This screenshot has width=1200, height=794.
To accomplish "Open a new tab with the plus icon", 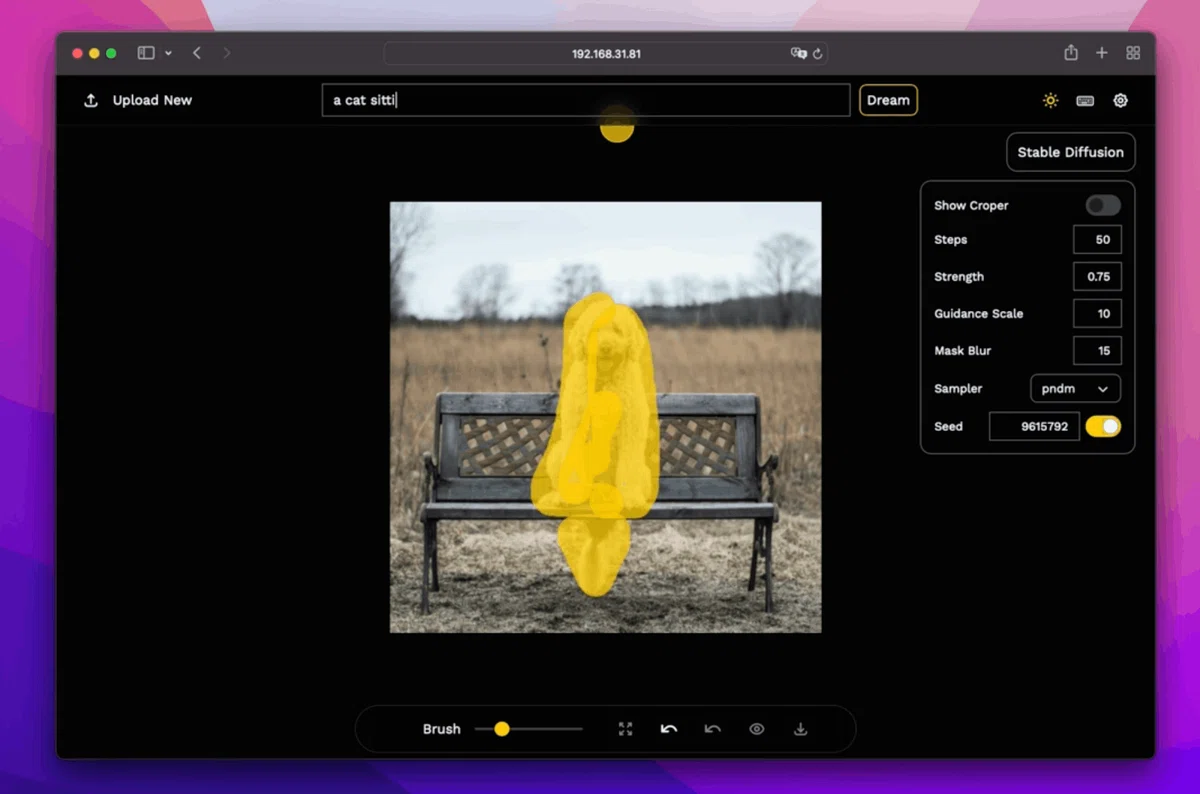I will tap(1102, 53).
